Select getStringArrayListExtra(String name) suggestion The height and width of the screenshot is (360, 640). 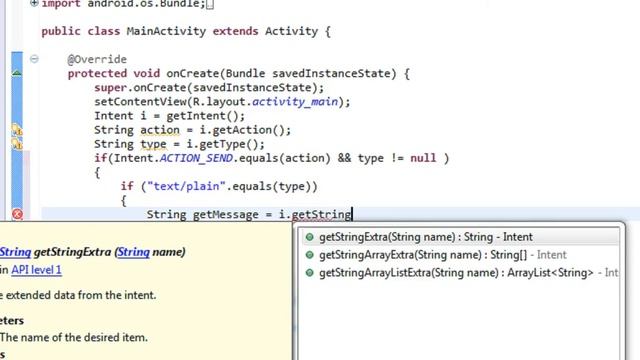tap(460, 273)
